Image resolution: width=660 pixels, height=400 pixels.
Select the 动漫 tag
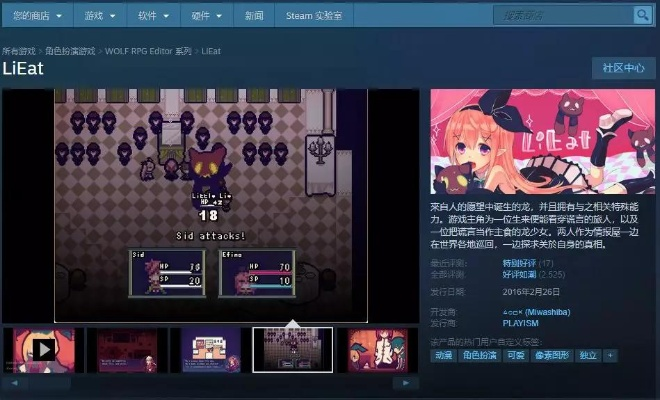[x=444, y=356]
